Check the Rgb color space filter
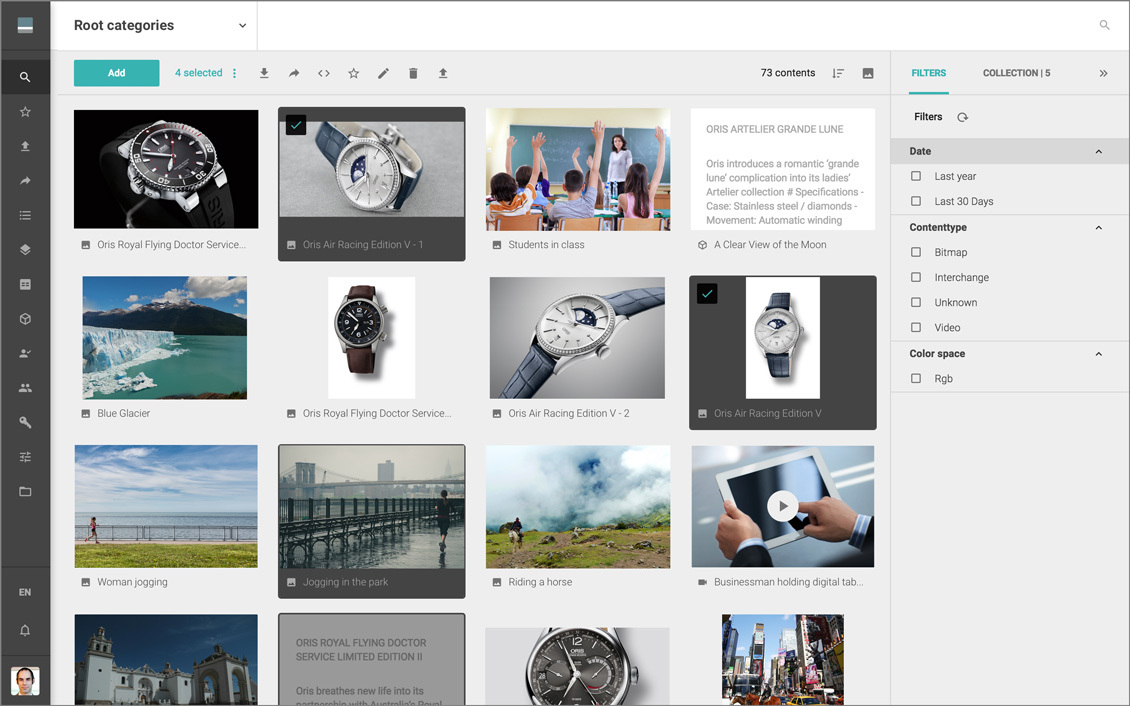Screen dimensions: 1130x706 click(916, 378)
